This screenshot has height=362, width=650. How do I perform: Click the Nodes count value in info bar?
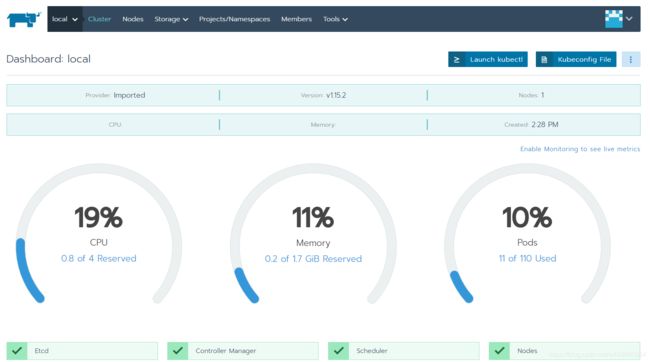(542, 95)
